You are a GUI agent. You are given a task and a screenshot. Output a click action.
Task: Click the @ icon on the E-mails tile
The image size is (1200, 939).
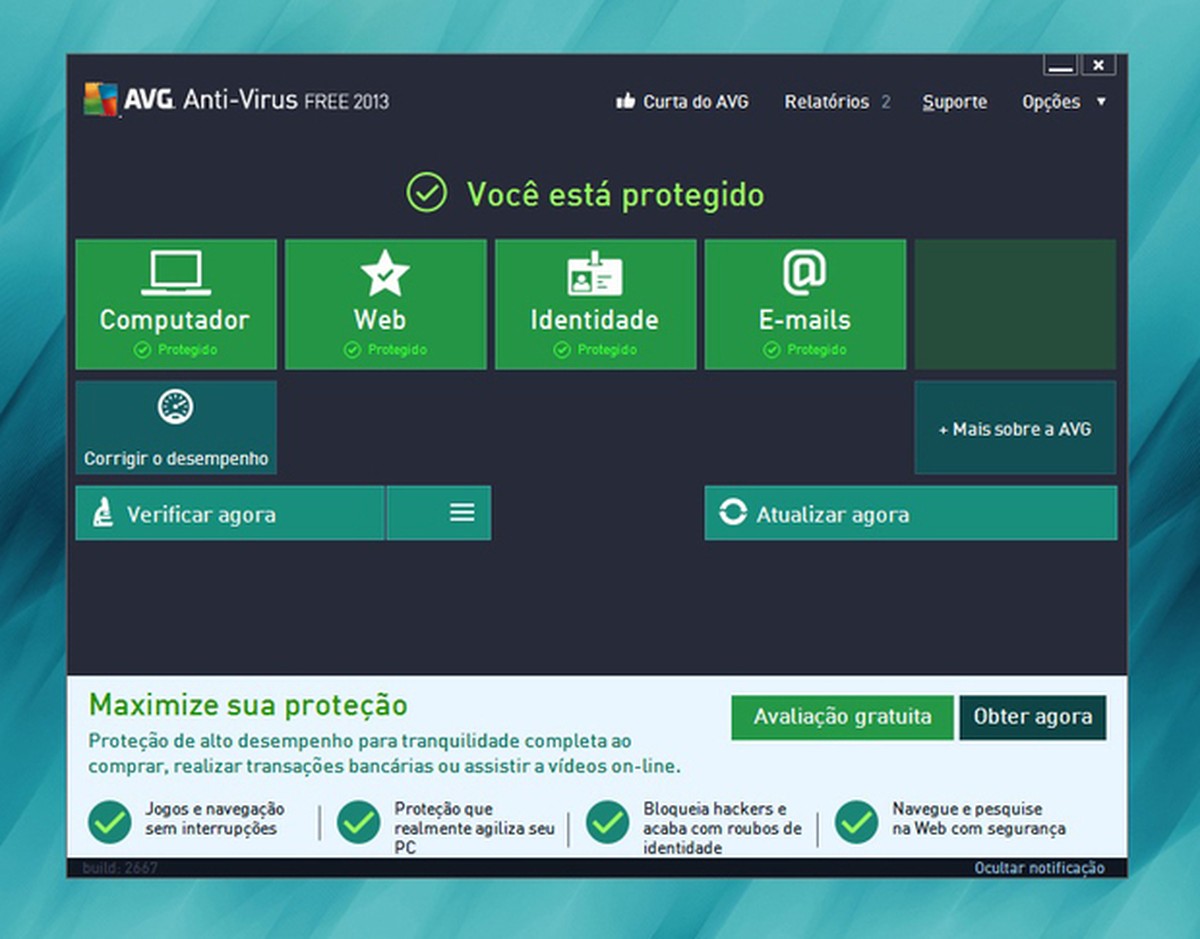coord(804,273)
